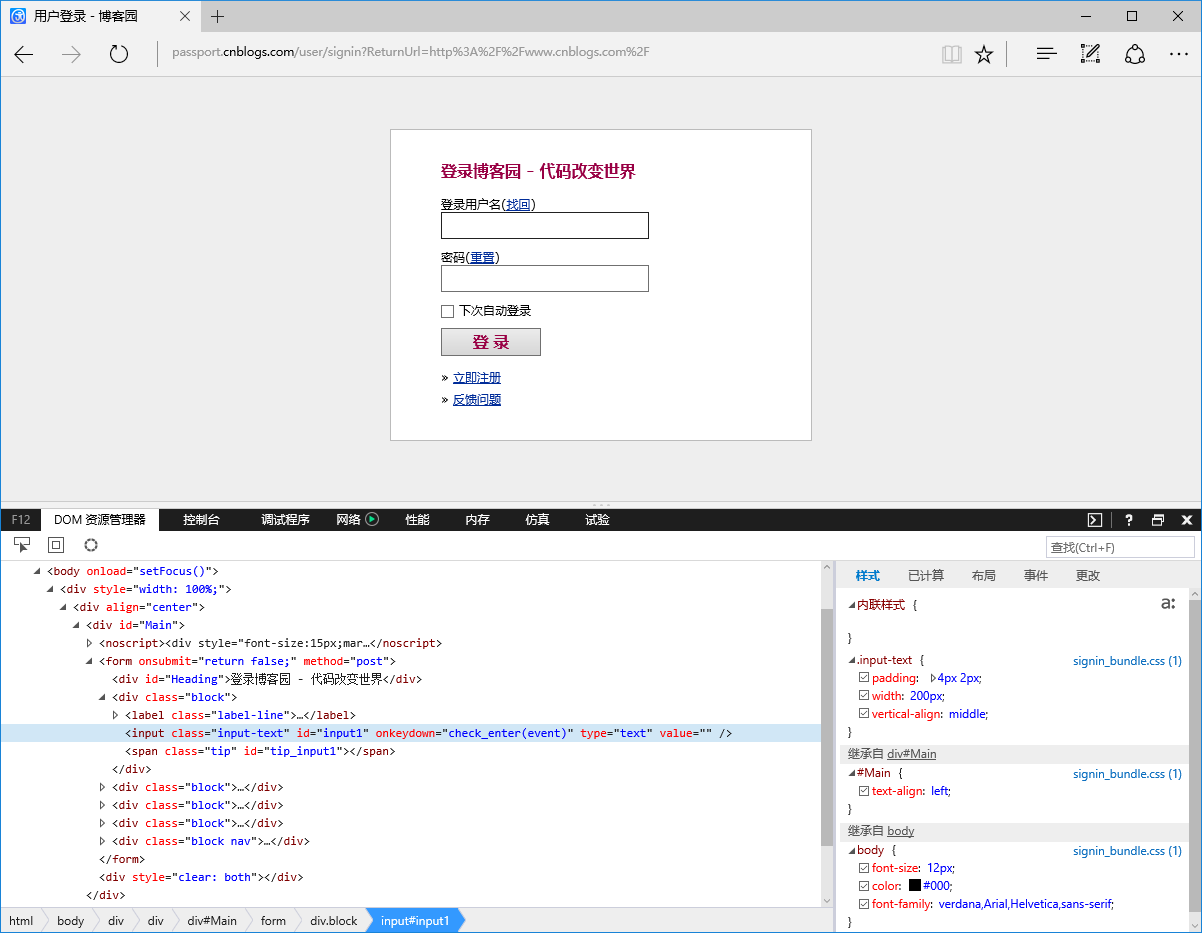Open developer tools help question mark
This screenshot has height=933, width=1202.
(1129, 520)
